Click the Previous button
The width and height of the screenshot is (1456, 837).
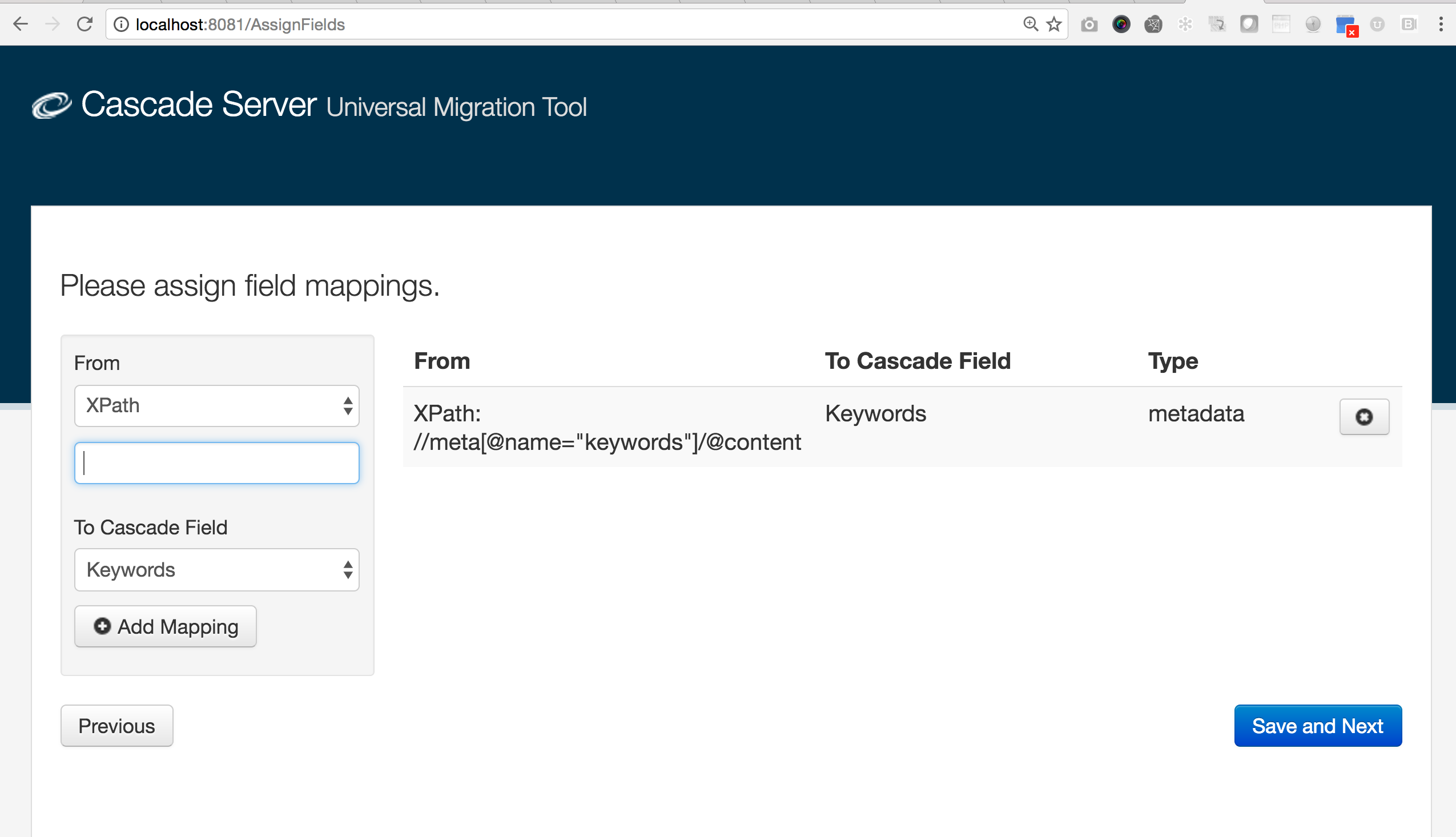point(116,725)
